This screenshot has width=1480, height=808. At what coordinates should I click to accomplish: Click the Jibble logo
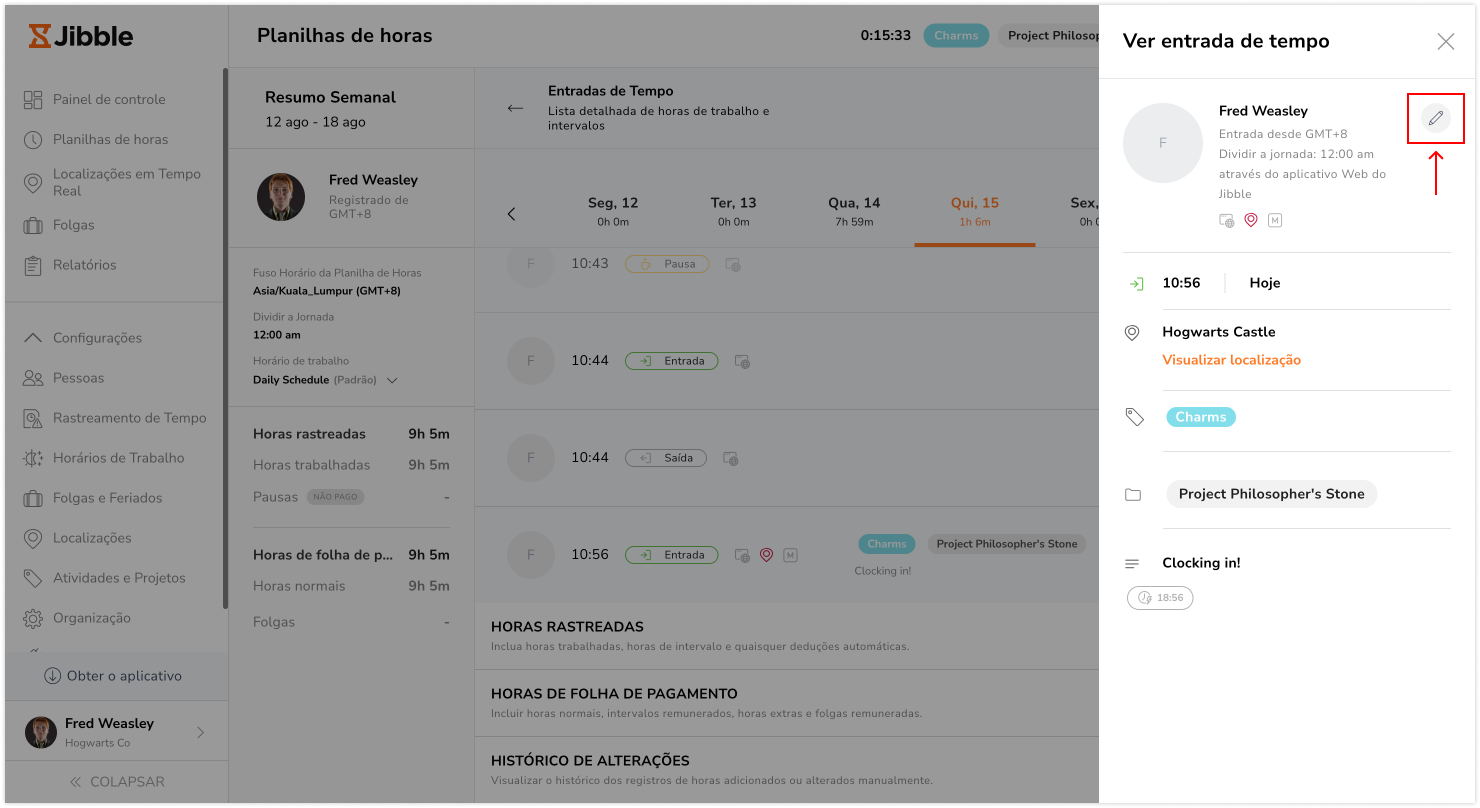(81, 37)
